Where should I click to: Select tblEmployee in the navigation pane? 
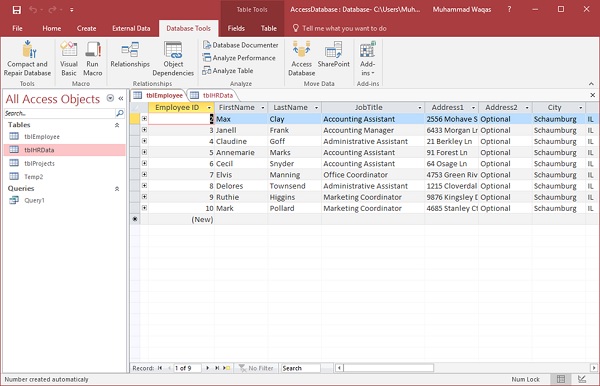(x=64, y=137)
